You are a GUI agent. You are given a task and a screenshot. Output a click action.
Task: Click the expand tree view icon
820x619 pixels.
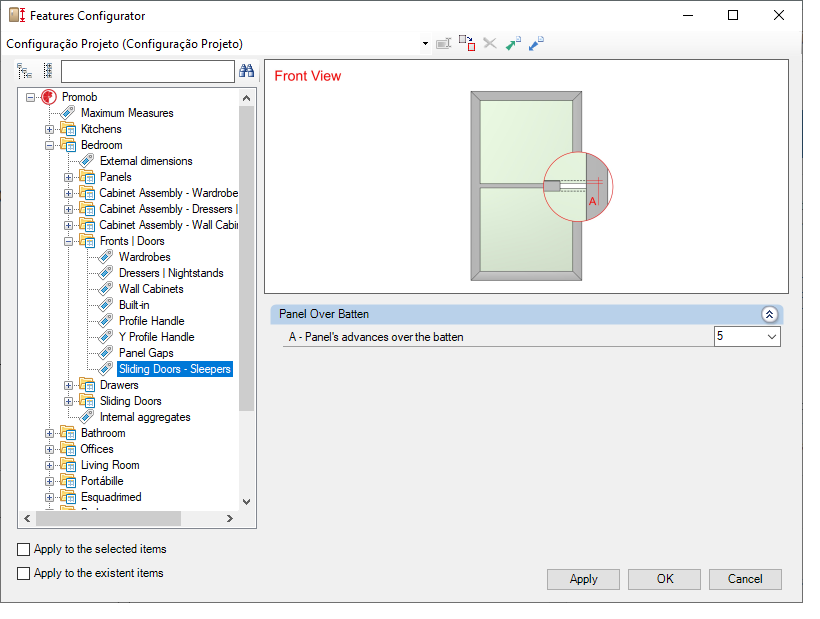(x=24, y=71)
